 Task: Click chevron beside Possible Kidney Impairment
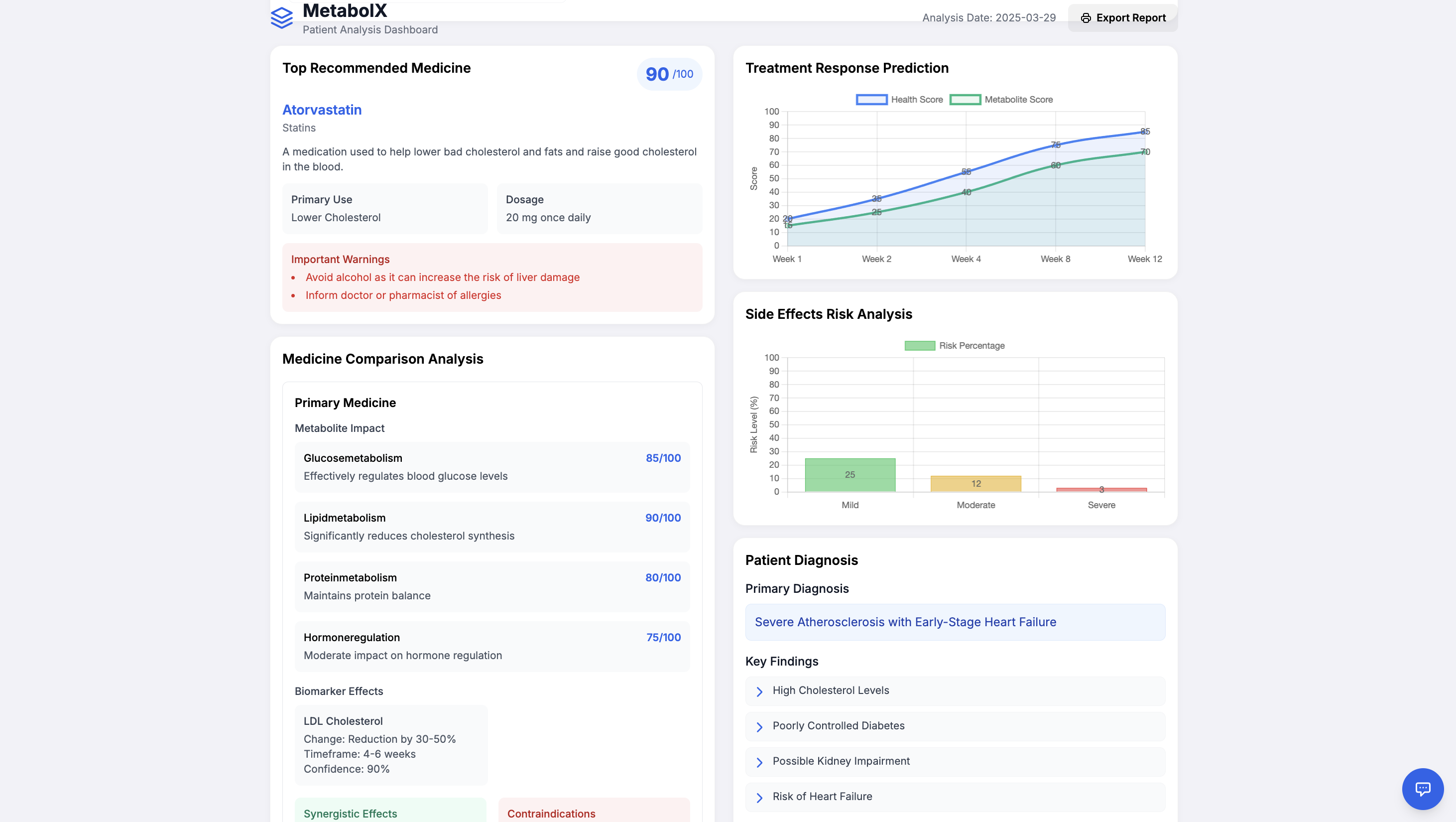click(x=760, y=762)
